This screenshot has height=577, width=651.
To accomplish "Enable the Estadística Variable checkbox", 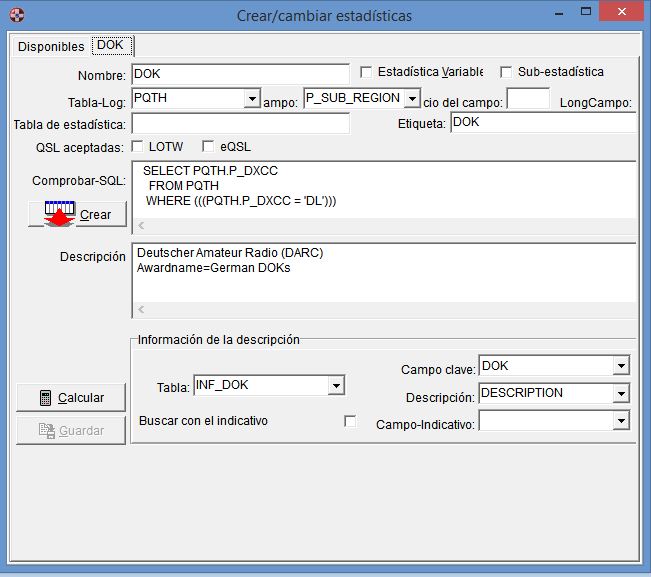I will [366, 72].
